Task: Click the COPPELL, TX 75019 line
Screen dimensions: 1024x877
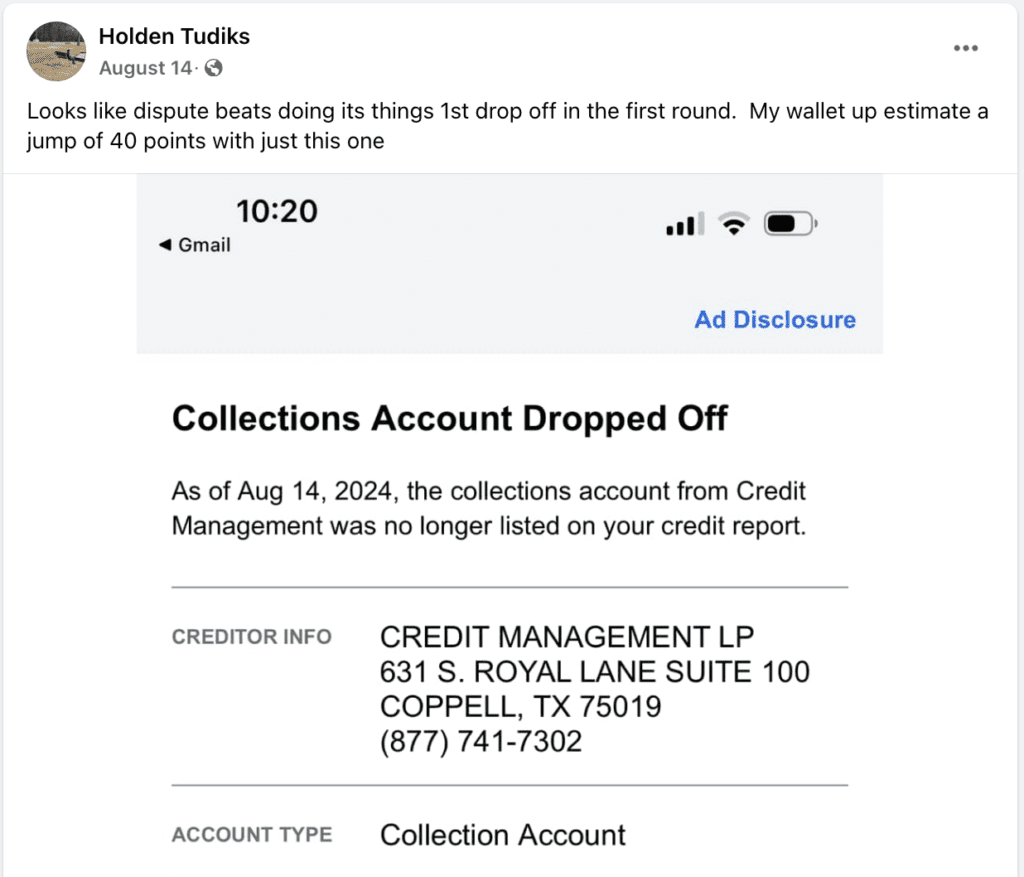Action: coord(520,707)
